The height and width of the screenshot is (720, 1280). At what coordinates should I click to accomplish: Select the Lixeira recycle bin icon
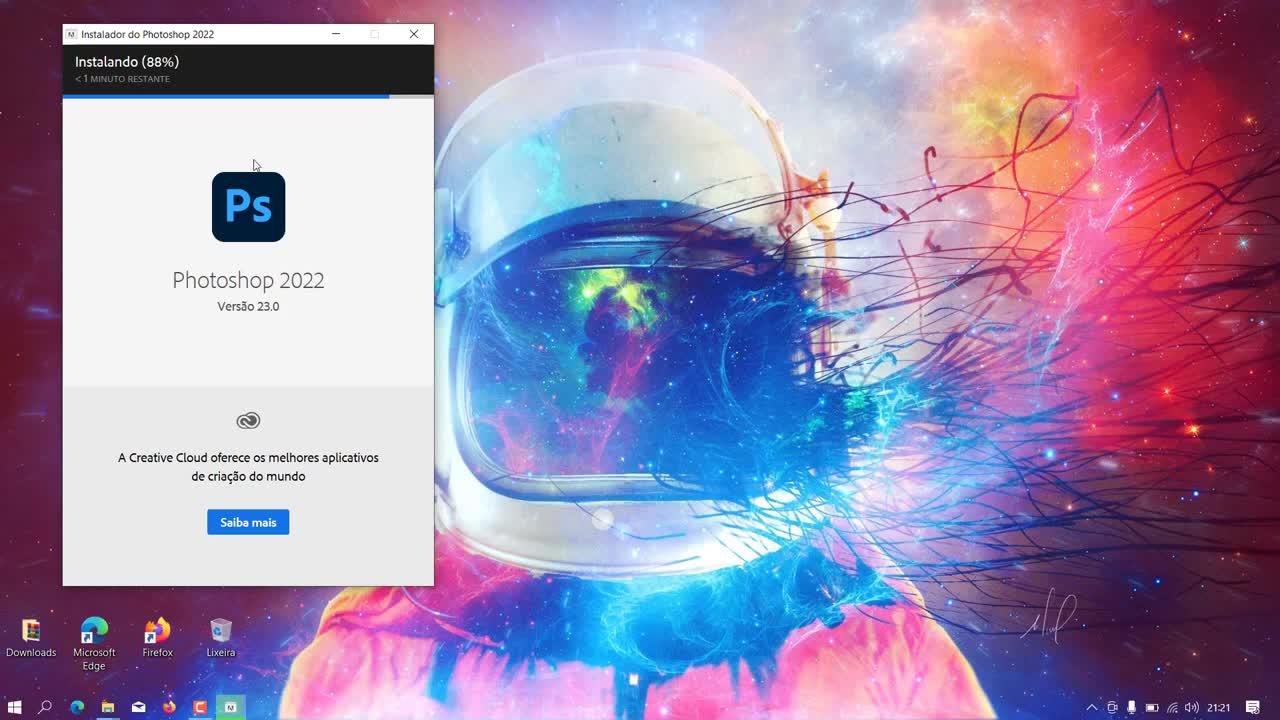221,638
